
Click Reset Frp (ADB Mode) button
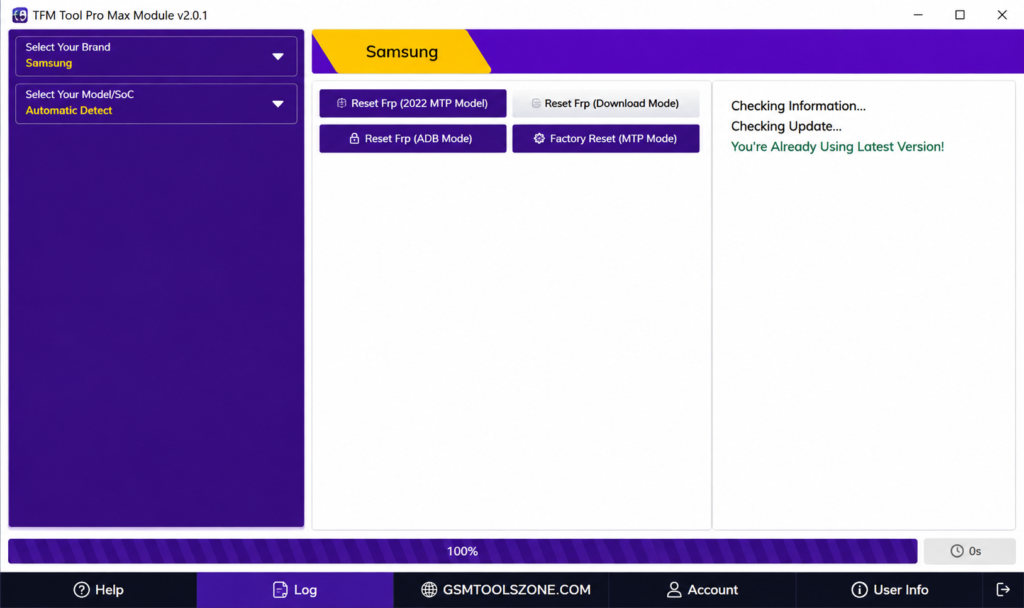pyautogui.click(x=413, y=138)
